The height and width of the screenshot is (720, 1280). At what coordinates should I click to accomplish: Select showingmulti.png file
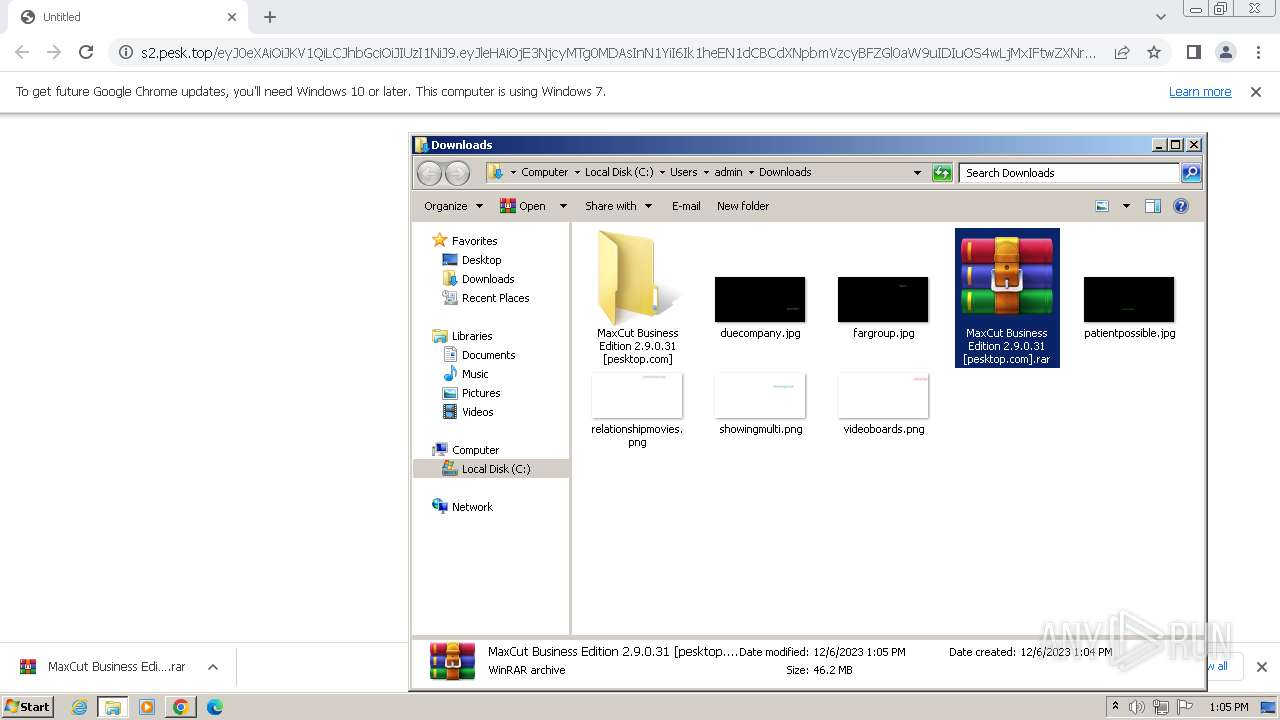(760, 404)
